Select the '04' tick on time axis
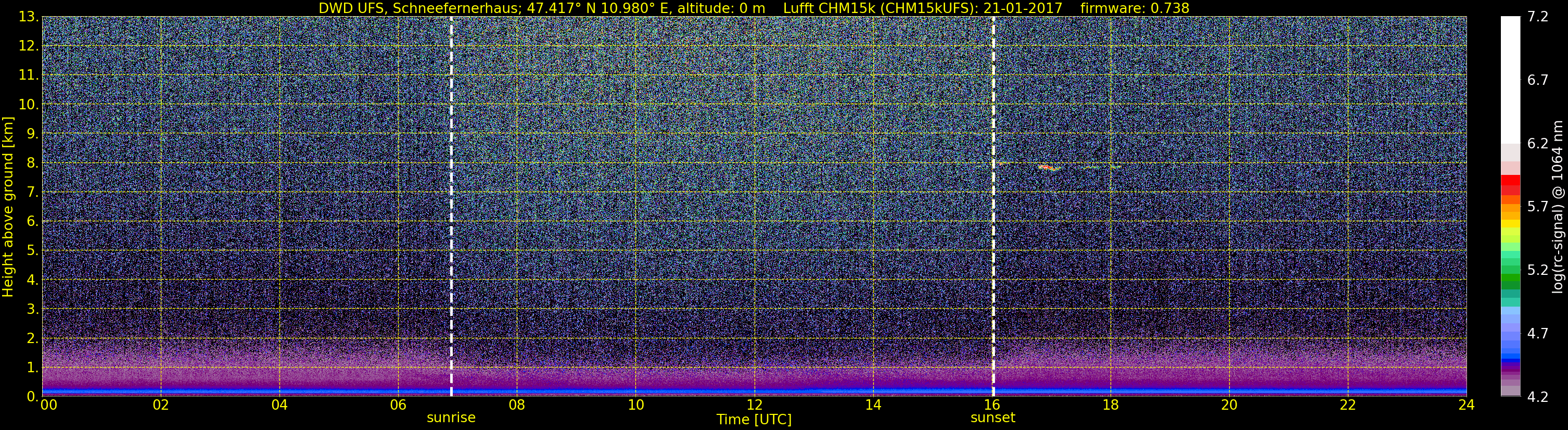Viewport: 1568px width, 430px height. point(279,405)
